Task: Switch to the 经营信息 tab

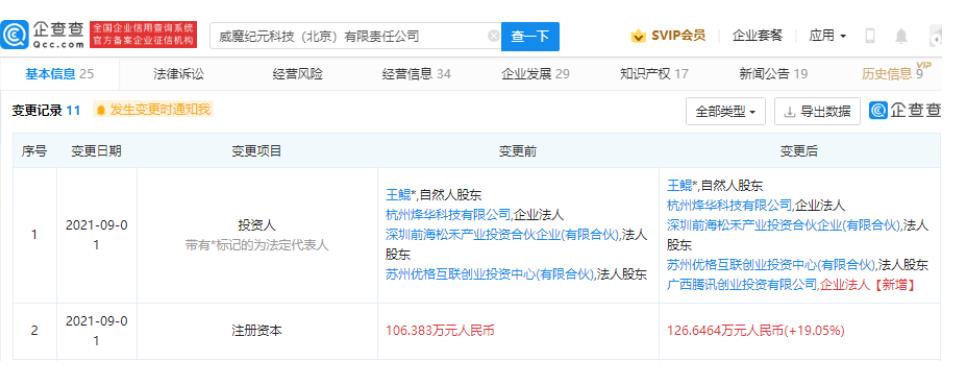Action: (x=417, y=74)
